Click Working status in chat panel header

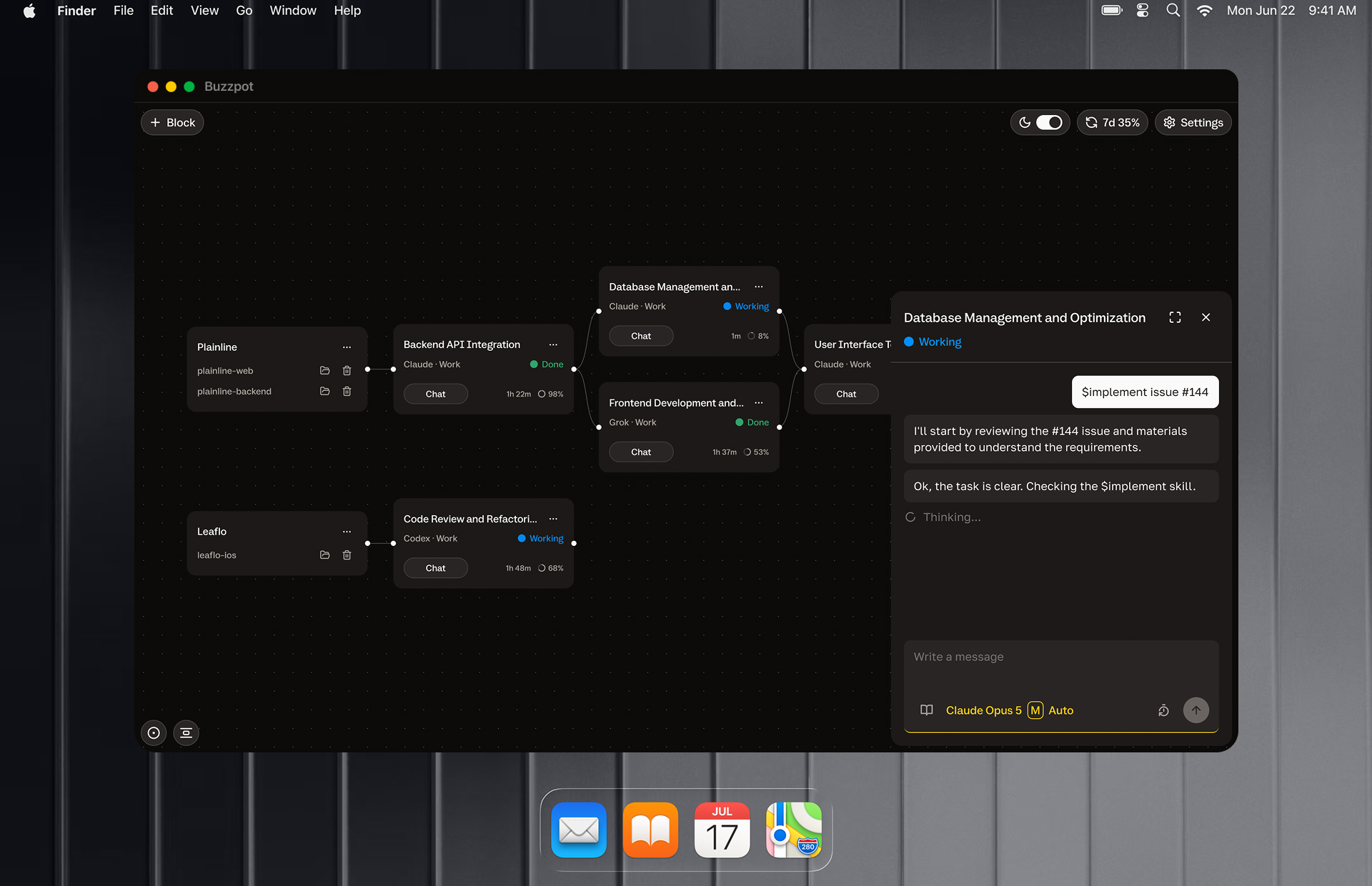tap(933, 342)
